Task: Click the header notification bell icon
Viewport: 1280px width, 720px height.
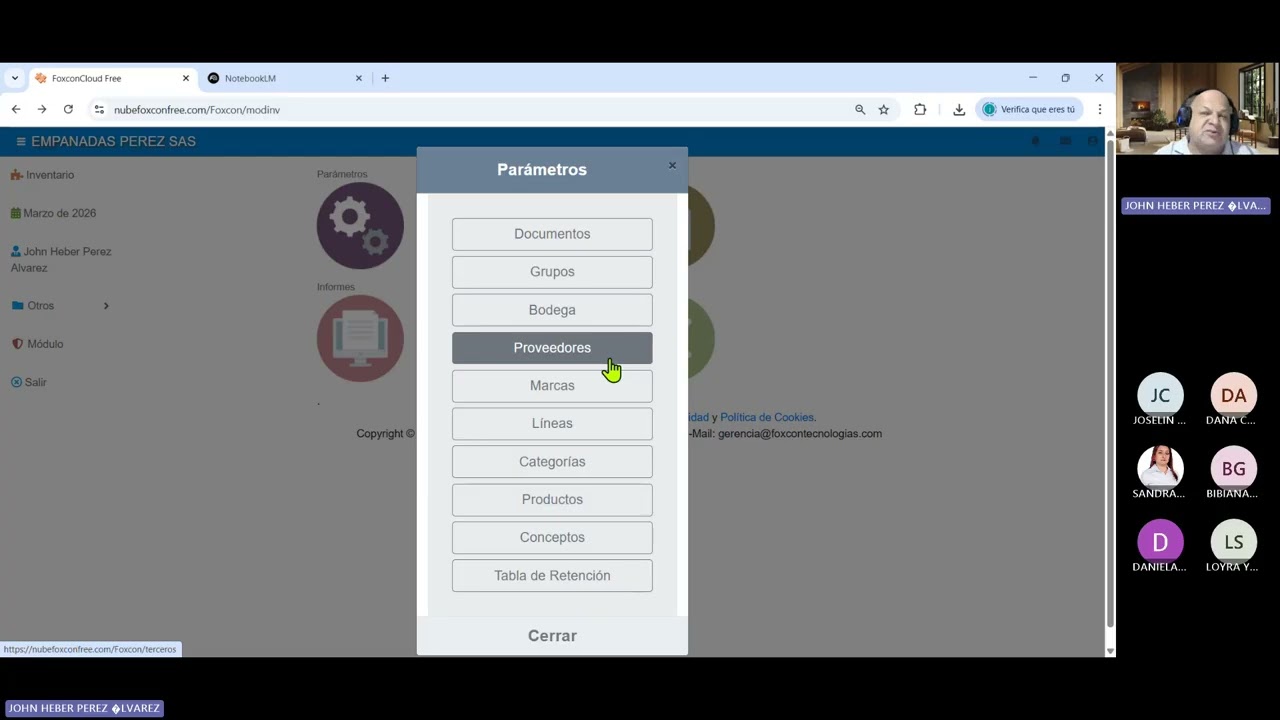Action: point(1035,142)
